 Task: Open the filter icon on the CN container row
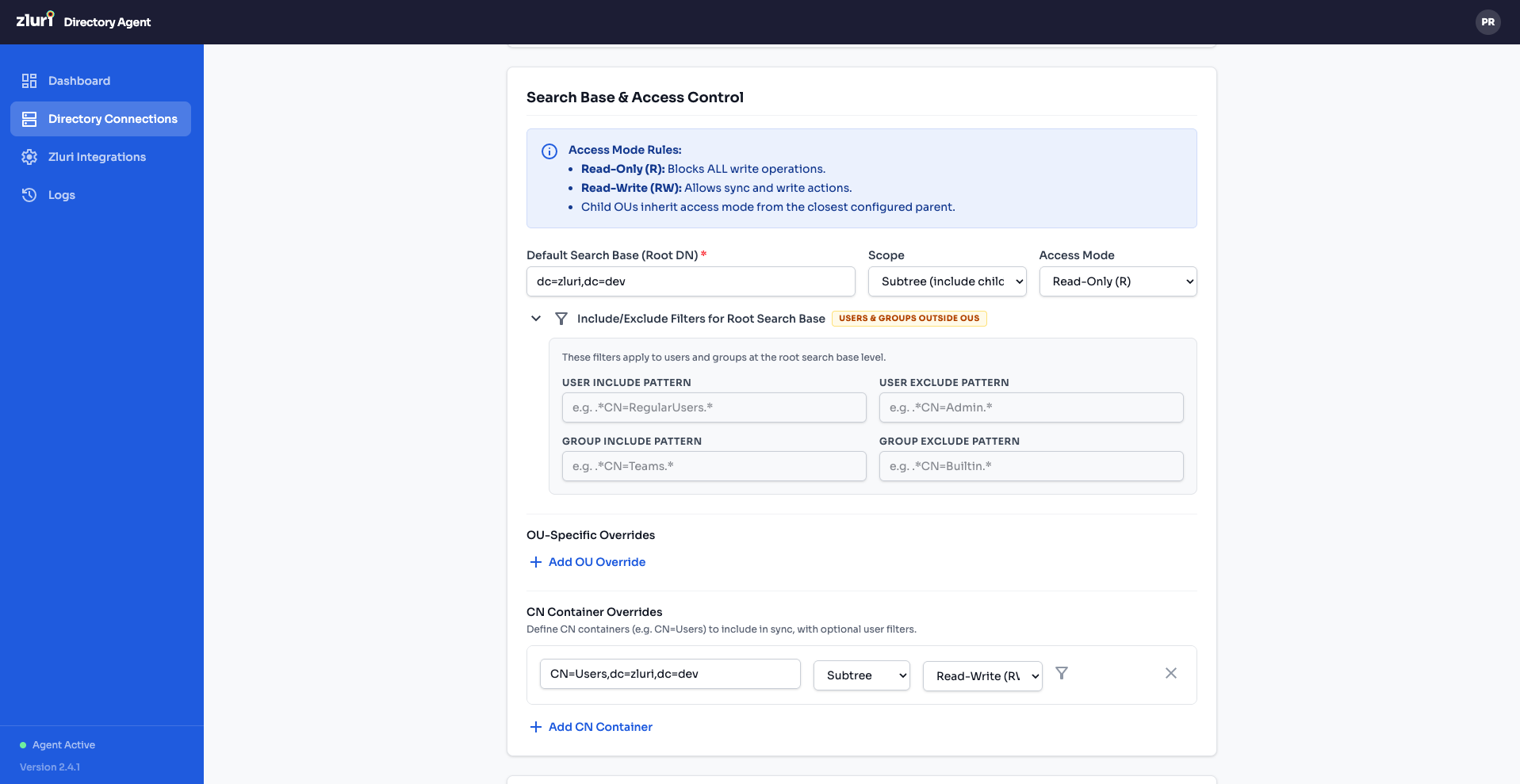1062,673
